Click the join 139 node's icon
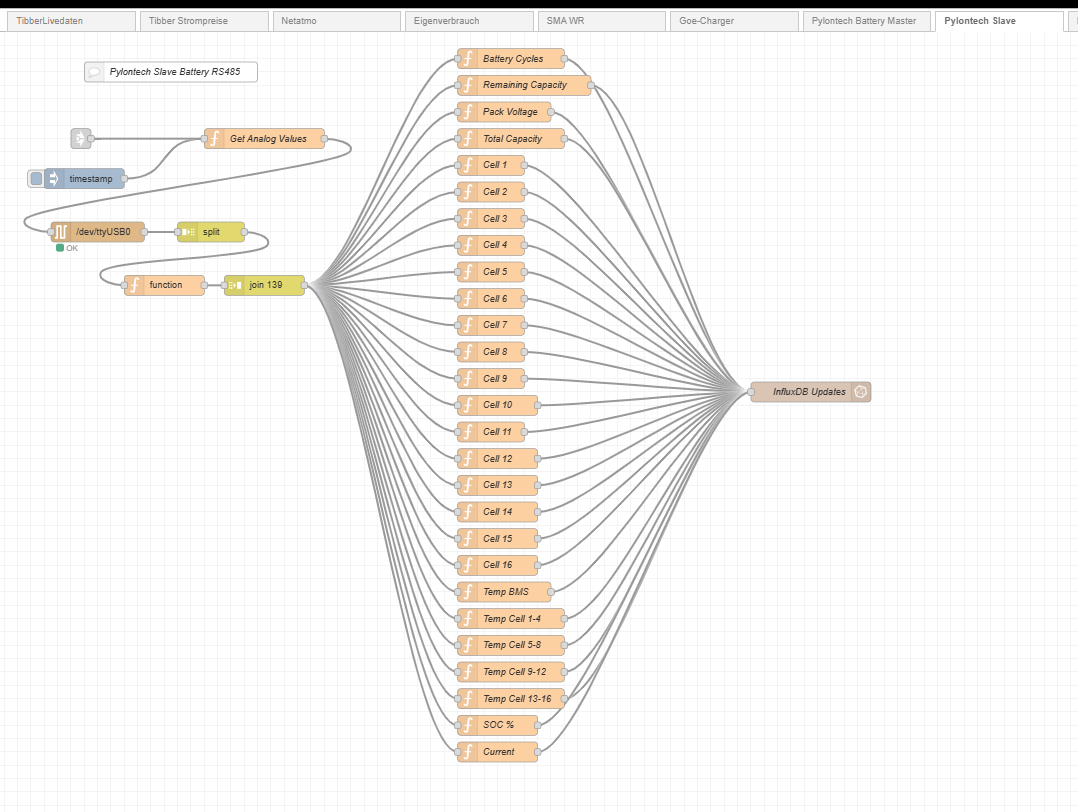The height and width of the screenshot is (812, 1078). (234, 285)
